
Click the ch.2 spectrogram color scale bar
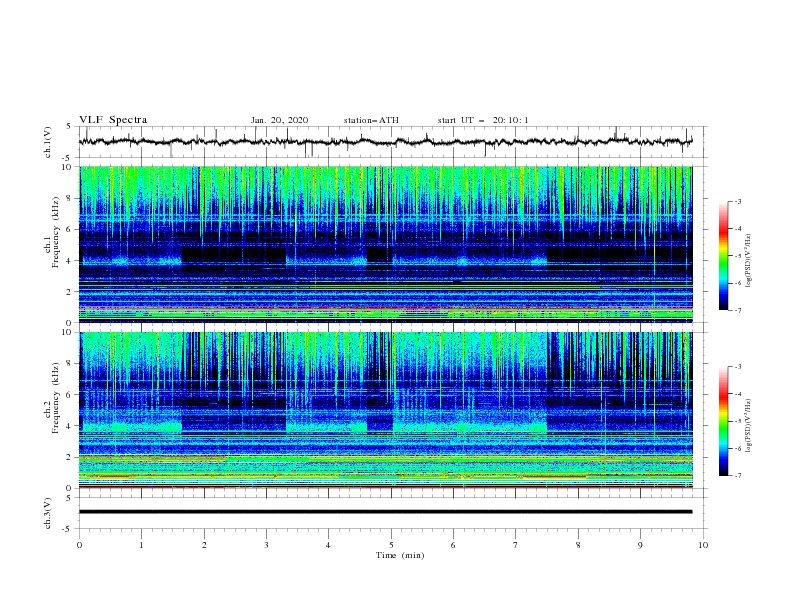click(723, 421)
